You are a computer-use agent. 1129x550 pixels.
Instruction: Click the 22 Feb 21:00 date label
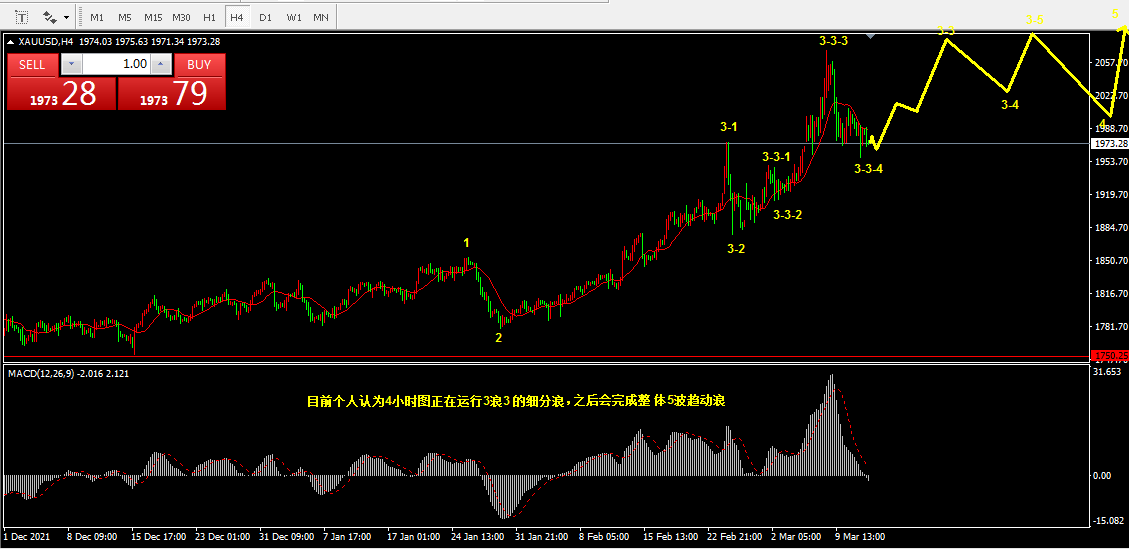(735, 537)
